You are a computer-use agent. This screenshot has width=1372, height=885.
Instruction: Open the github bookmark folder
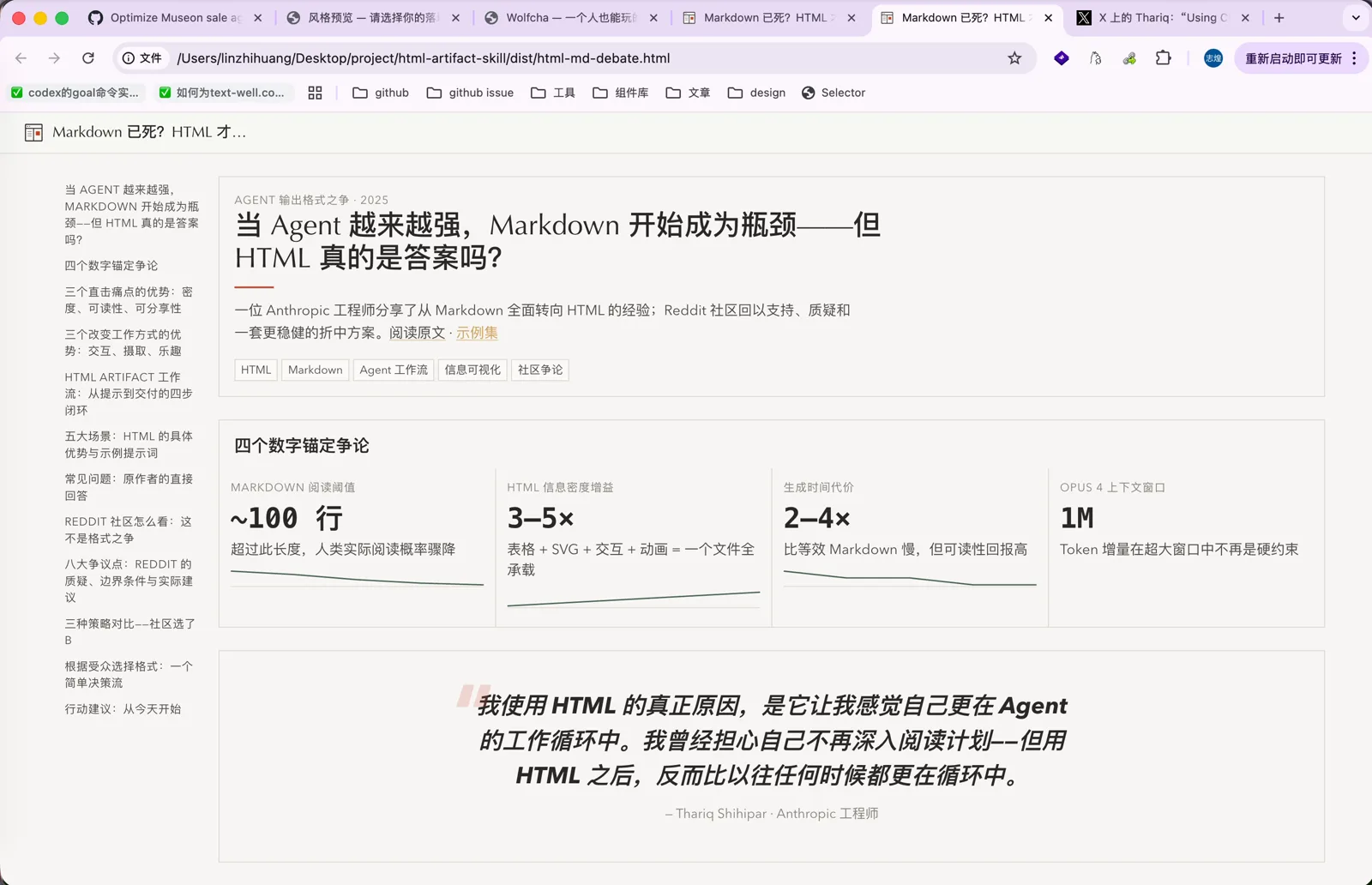coord(381,93)
